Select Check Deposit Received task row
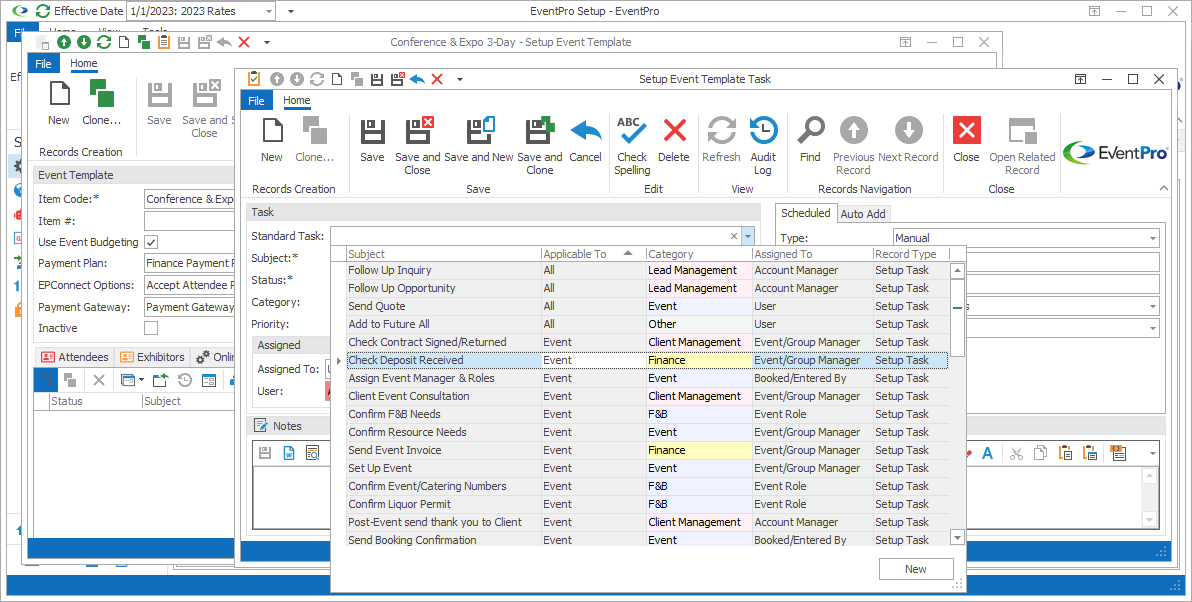1192x602 pixels. pos(647,360)
